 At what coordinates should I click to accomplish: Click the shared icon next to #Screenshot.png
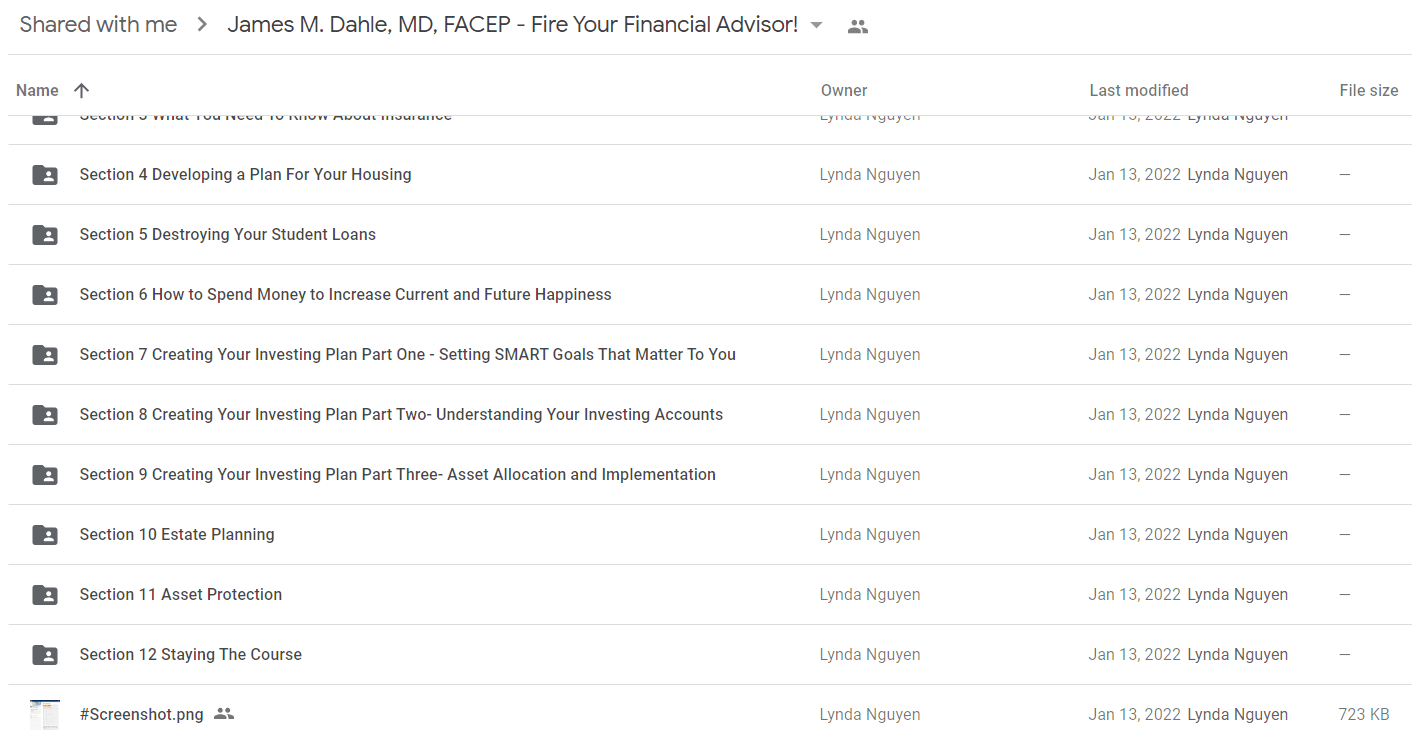[224, 714]
